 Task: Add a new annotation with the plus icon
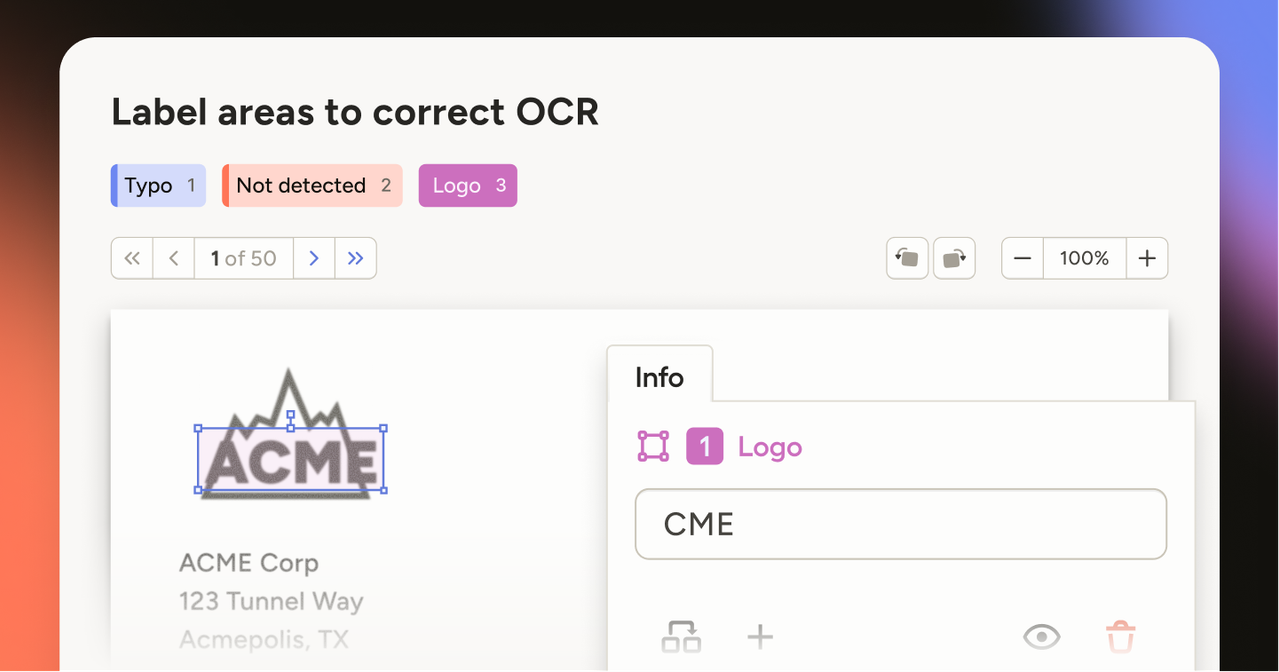760,636
